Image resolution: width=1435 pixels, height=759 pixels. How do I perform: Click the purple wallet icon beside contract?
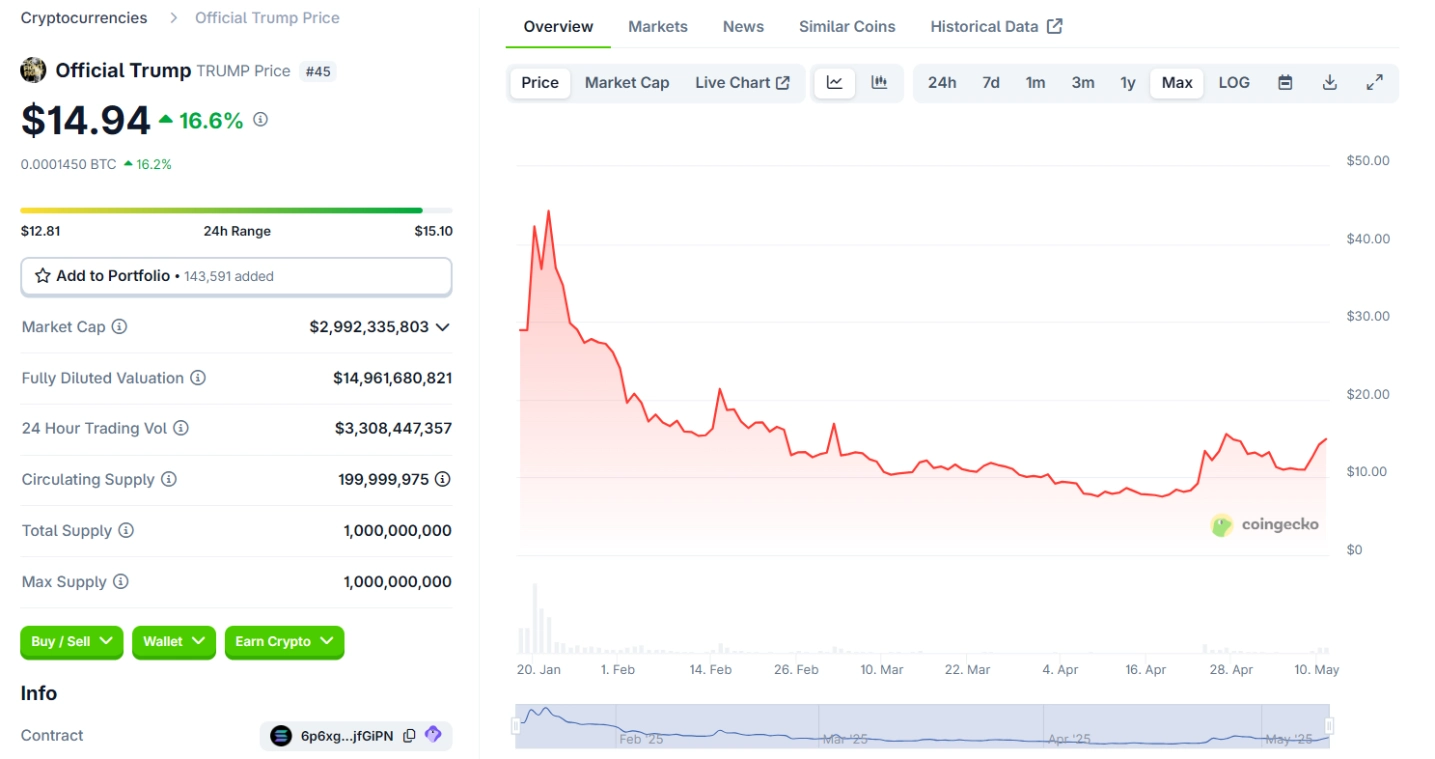433,734
